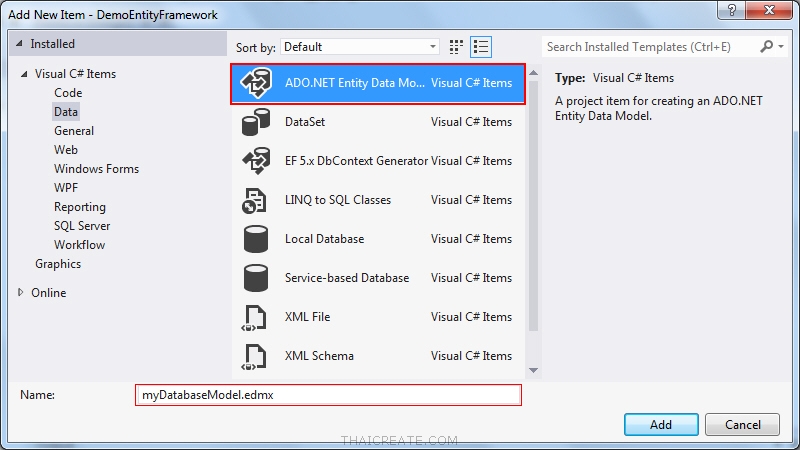The height and width of the screenshot is (450, 800).
Task: Click the XML Schema icon
Action: click(x=254, y=356)
